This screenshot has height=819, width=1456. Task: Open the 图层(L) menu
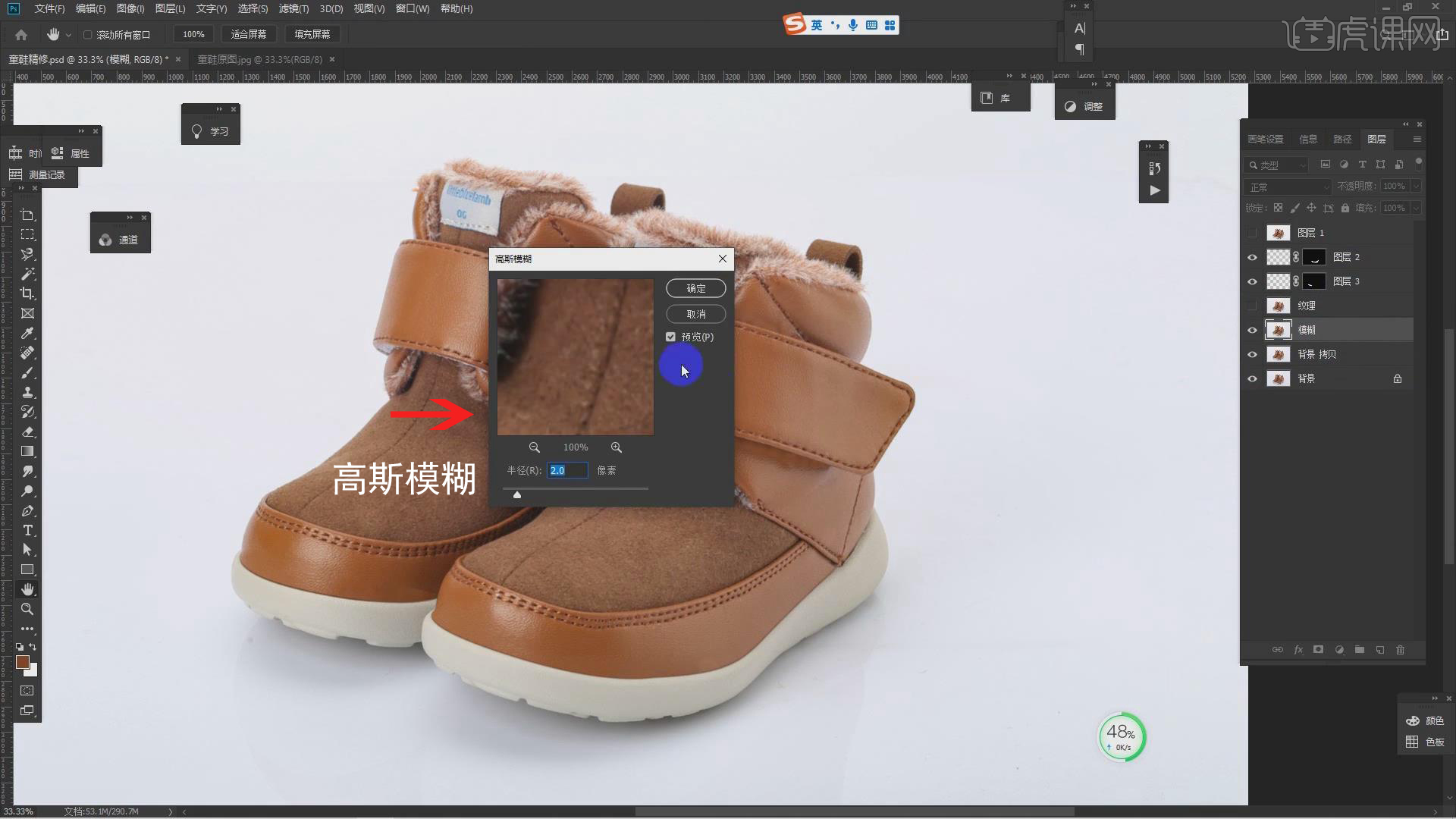click(x=170, y=8)
